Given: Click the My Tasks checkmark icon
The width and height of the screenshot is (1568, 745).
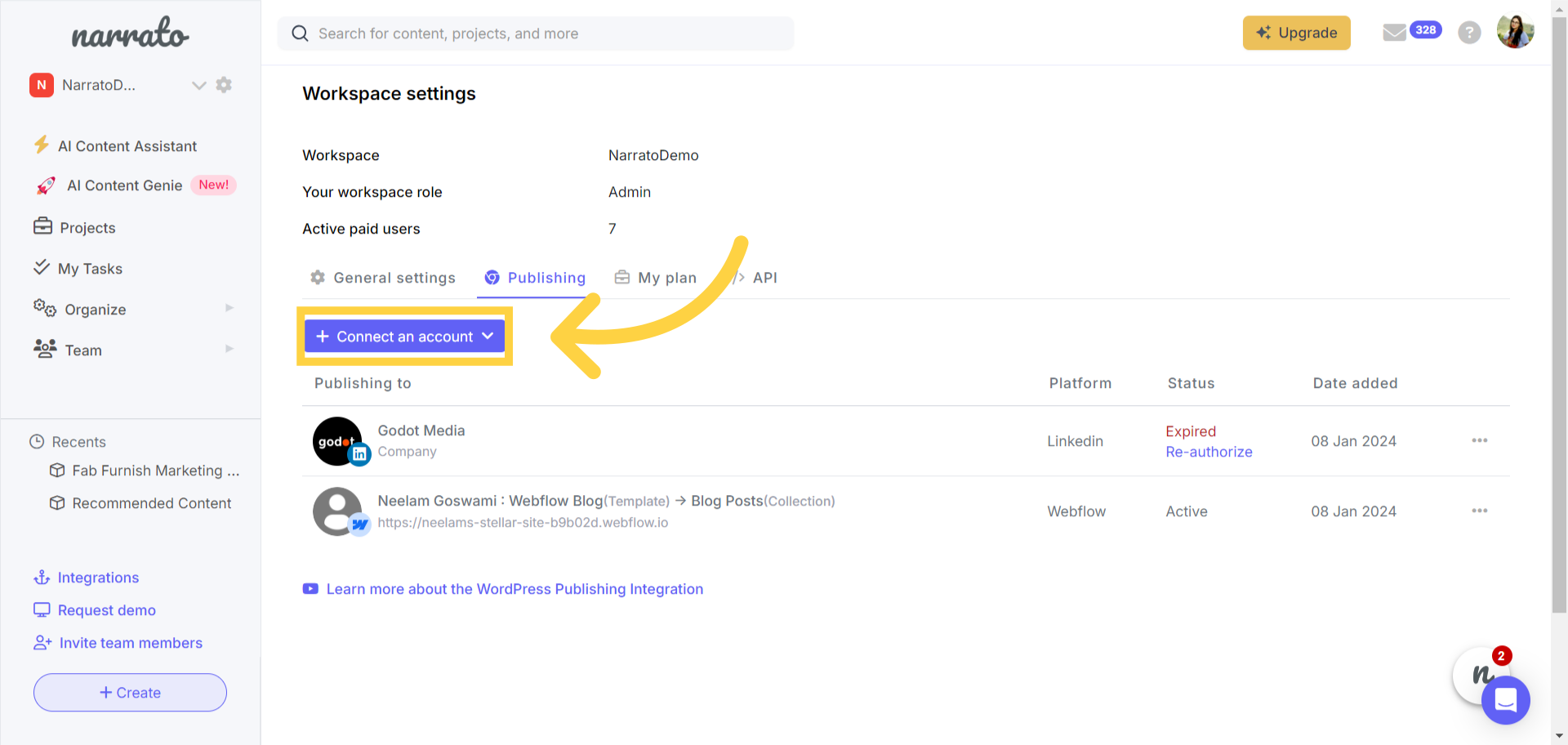Looking at the screenshot, I should point(42,266).
